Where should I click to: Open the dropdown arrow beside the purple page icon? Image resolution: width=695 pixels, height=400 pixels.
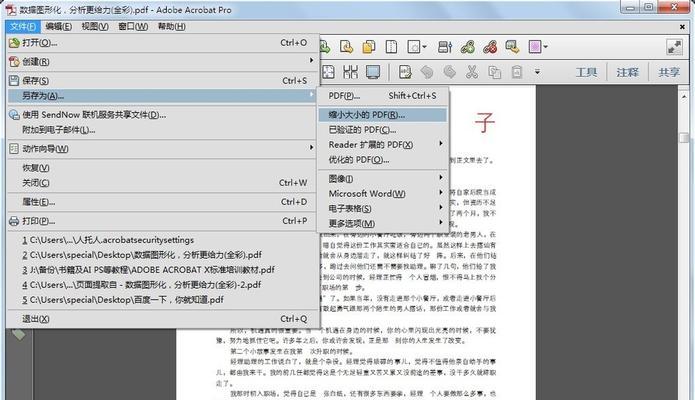coord(546,47)
